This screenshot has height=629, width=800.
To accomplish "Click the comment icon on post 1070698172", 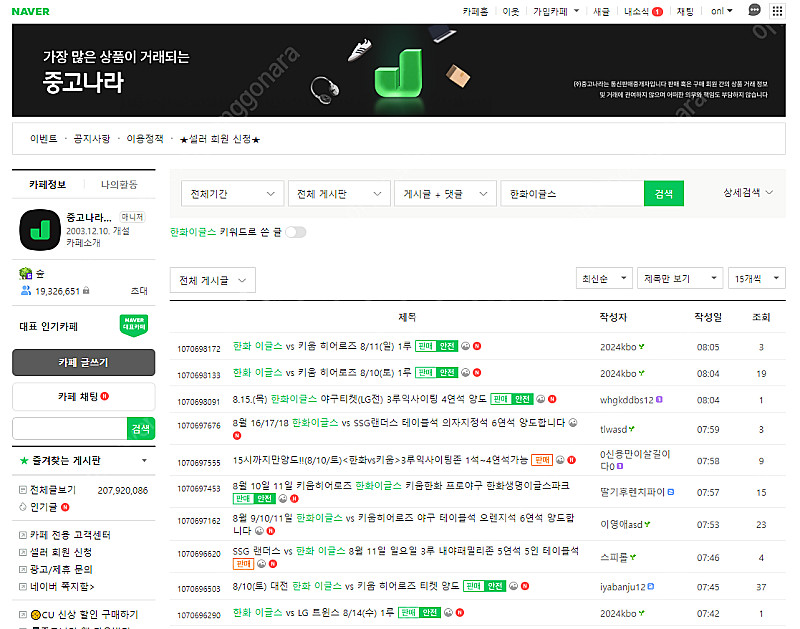I will (x=465, y=346).
